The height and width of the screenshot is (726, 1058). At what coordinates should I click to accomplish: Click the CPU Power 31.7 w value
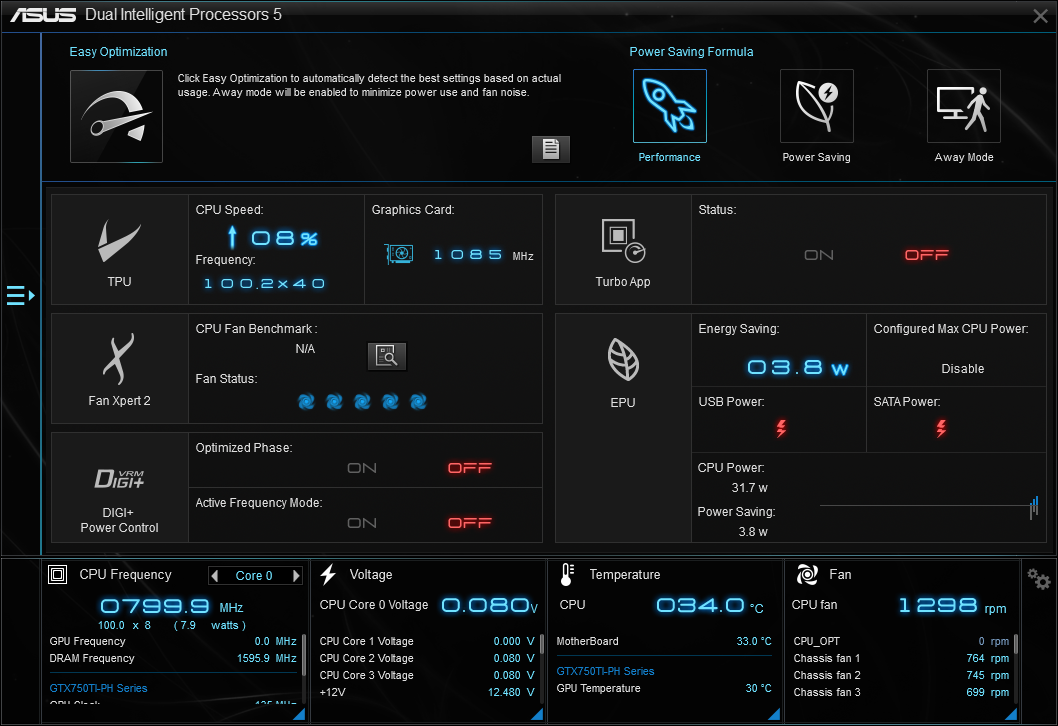pyautogui.click(x=750, y=488)
